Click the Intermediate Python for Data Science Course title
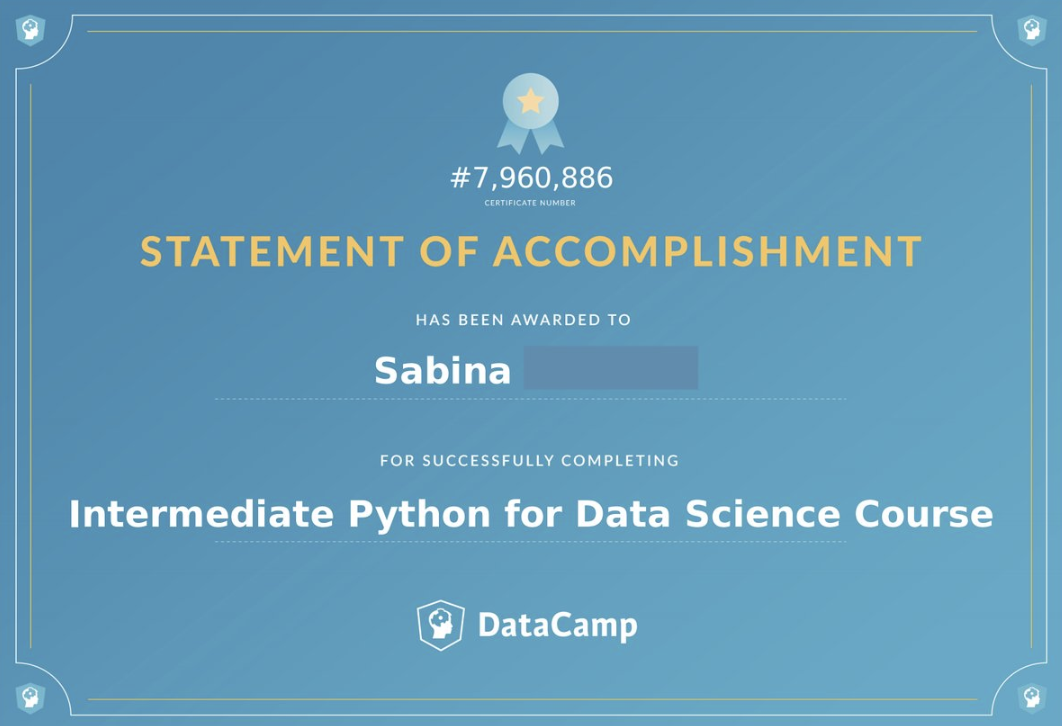 531,515
